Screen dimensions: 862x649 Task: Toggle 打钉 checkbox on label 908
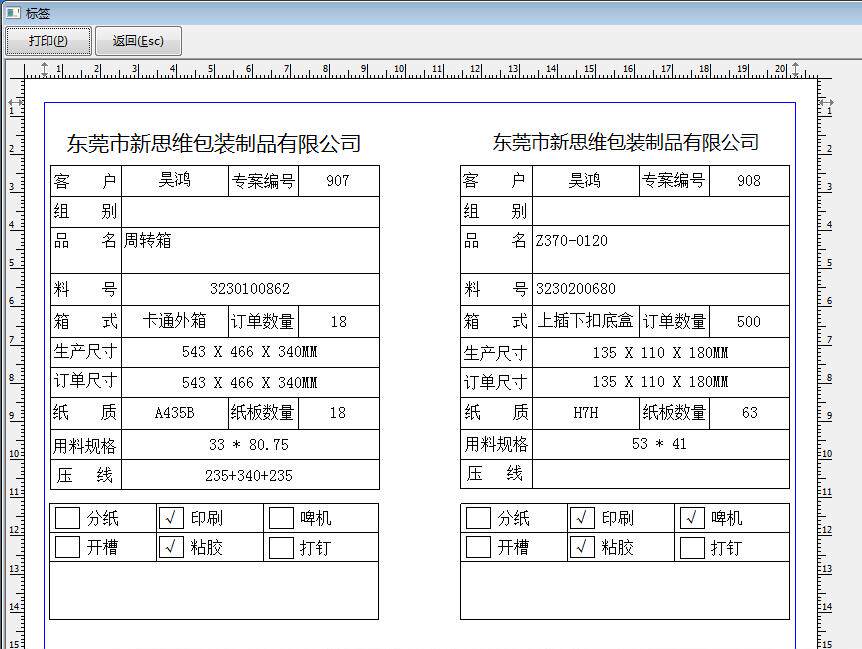click(x=692, y=547)
